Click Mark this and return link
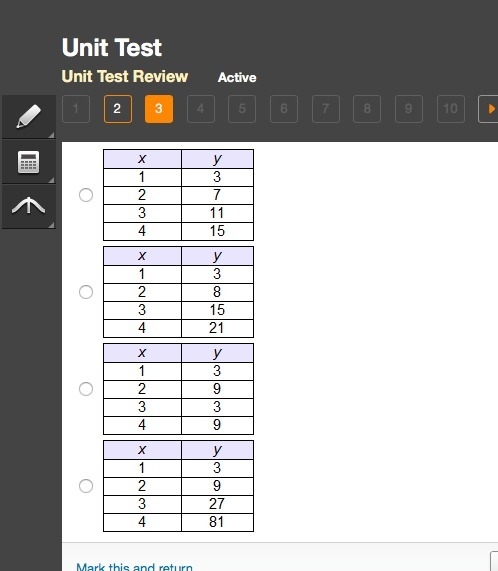This screenshot has width=498, height=571. 134,567
